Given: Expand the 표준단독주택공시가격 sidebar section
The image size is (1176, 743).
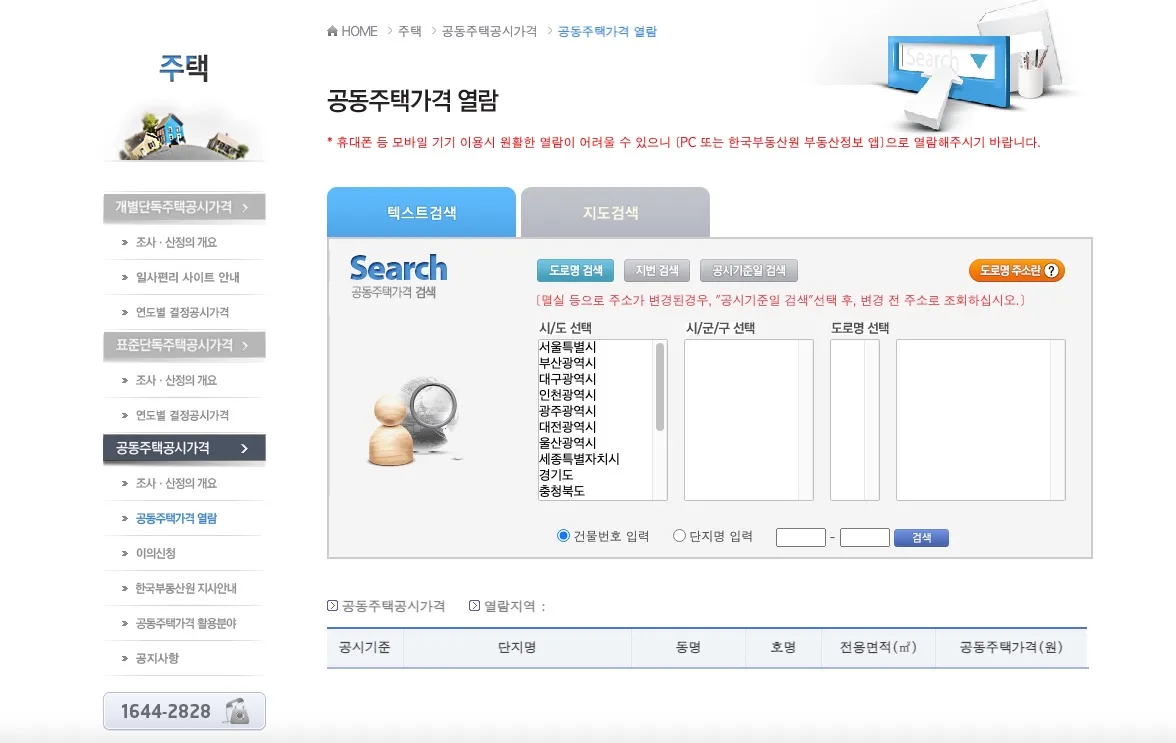Looking at the screenshot, I should 183,345.
